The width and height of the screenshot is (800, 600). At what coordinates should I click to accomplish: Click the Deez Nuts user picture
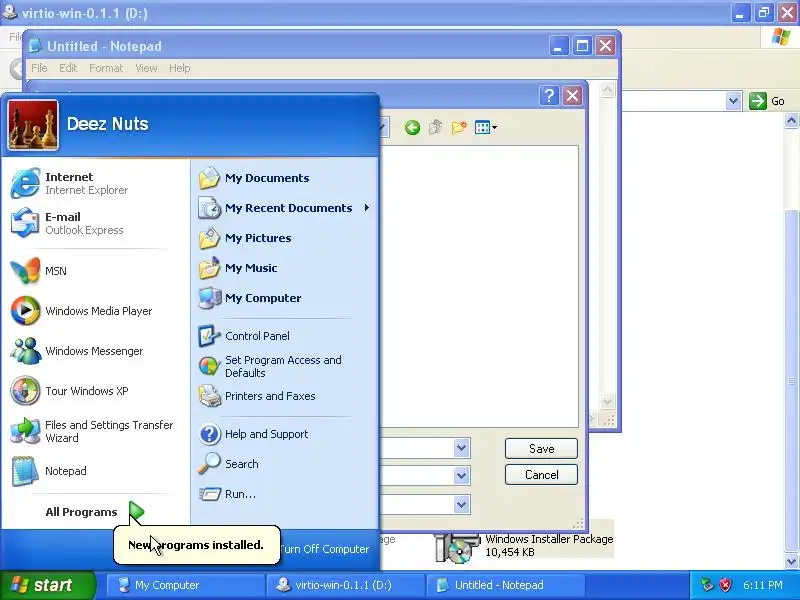pos(33,125)
